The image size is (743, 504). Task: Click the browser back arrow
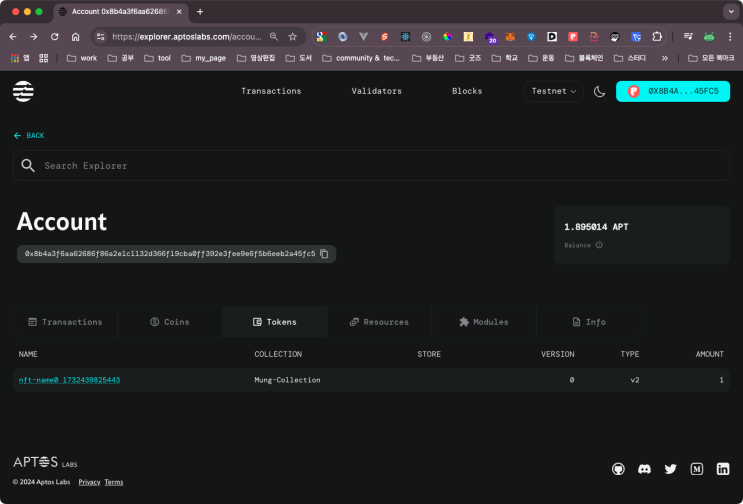click(13, 36)
